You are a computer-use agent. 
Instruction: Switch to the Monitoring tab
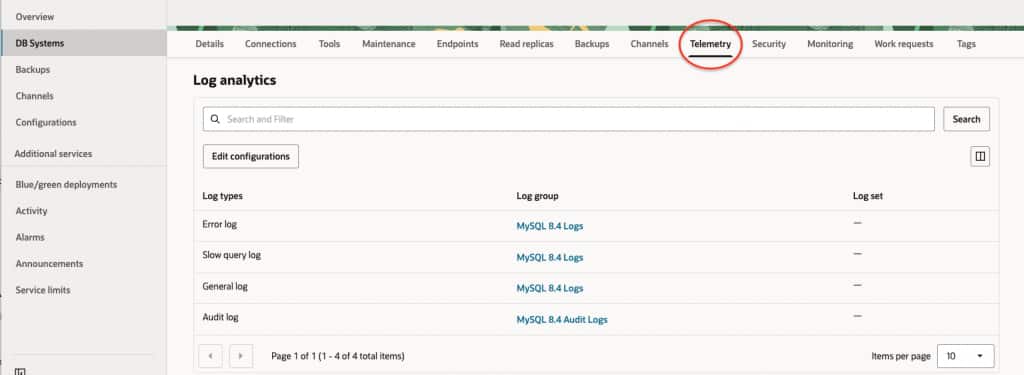click(x=830, y=44)
